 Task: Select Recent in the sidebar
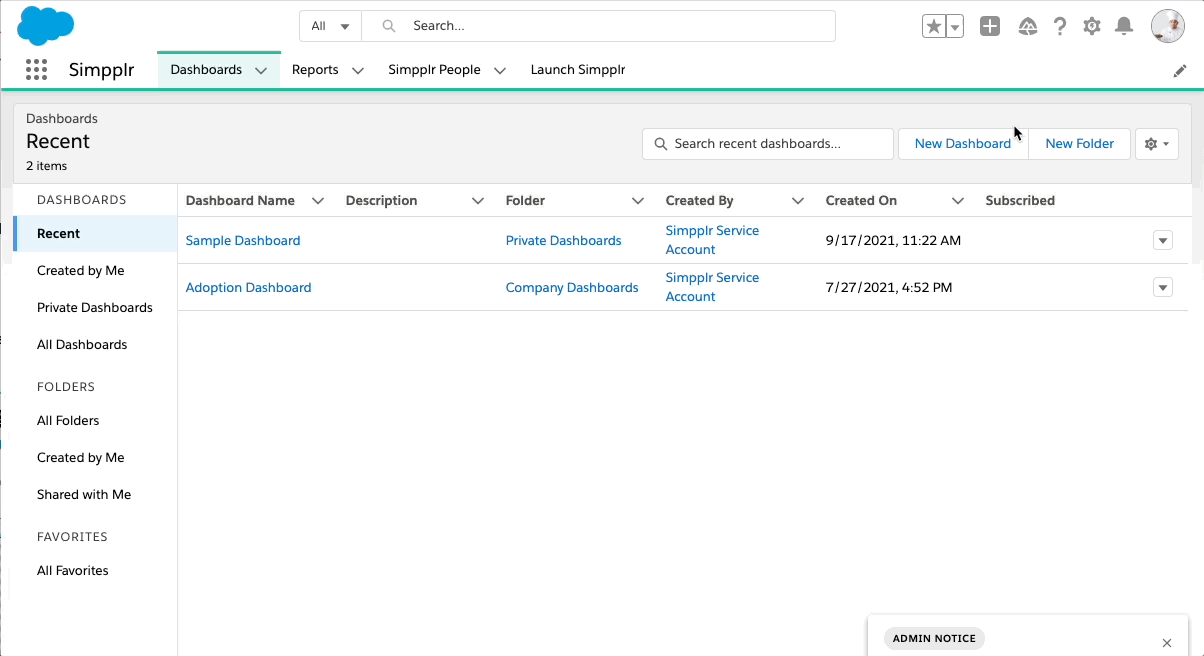pyautogui.click(x=95, y=233)
